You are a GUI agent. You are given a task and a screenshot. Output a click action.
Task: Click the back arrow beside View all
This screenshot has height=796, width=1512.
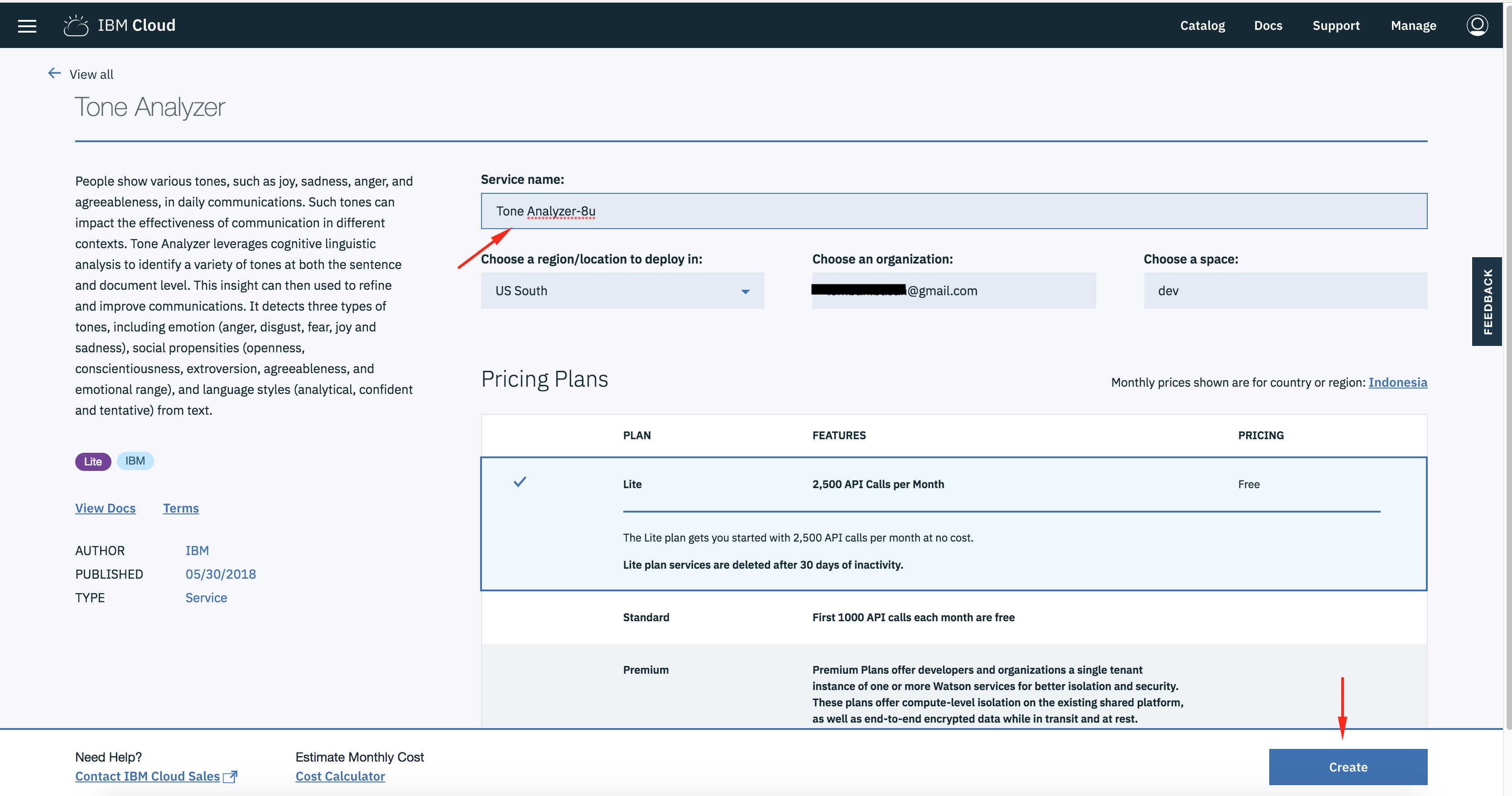click(54, 73)
